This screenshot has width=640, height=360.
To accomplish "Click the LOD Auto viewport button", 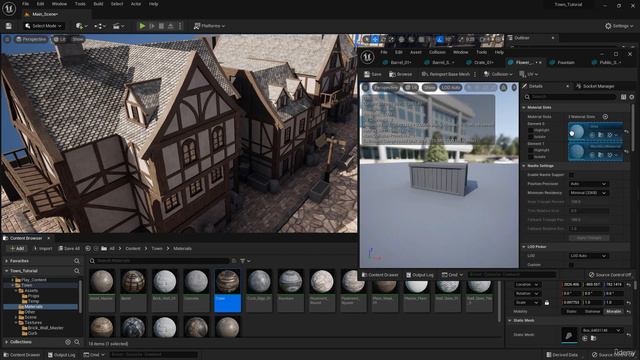I will (451, 87).
